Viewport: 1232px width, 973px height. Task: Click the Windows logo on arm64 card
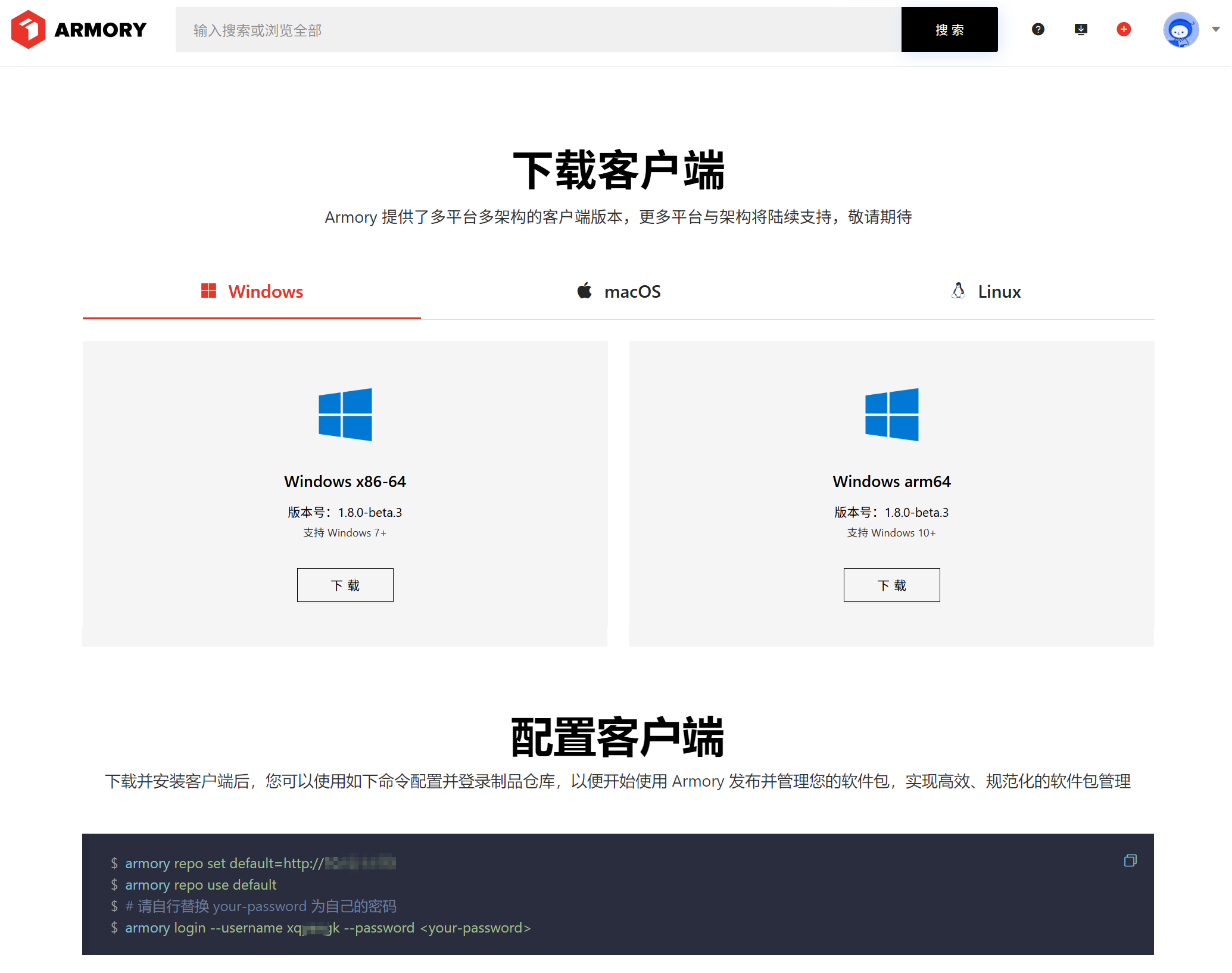pyautogui.click(x=891, y=414)
